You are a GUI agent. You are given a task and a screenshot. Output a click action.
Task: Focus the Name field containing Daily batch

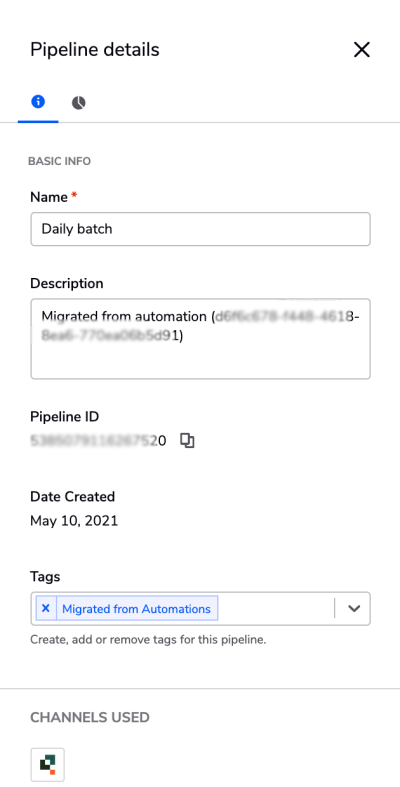(200, 229)
